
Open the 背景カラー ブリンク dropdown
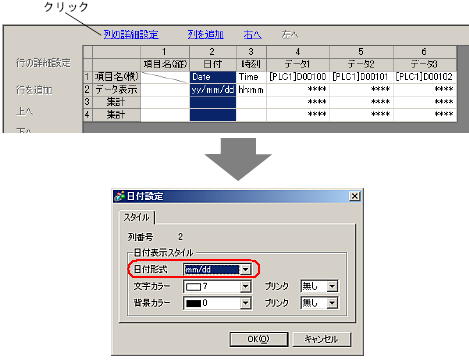tap(332, 303)
